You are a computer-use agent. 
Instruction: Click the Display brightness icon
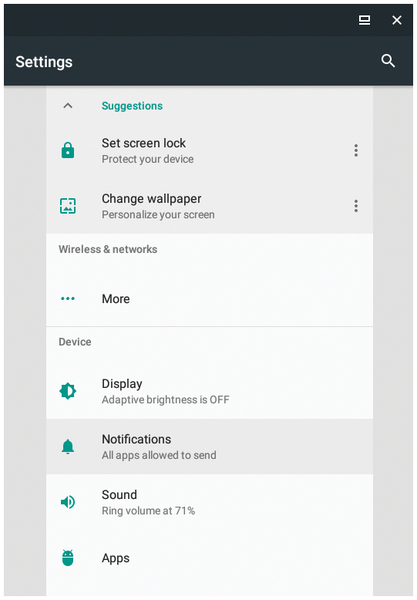[x=68, y=391]
